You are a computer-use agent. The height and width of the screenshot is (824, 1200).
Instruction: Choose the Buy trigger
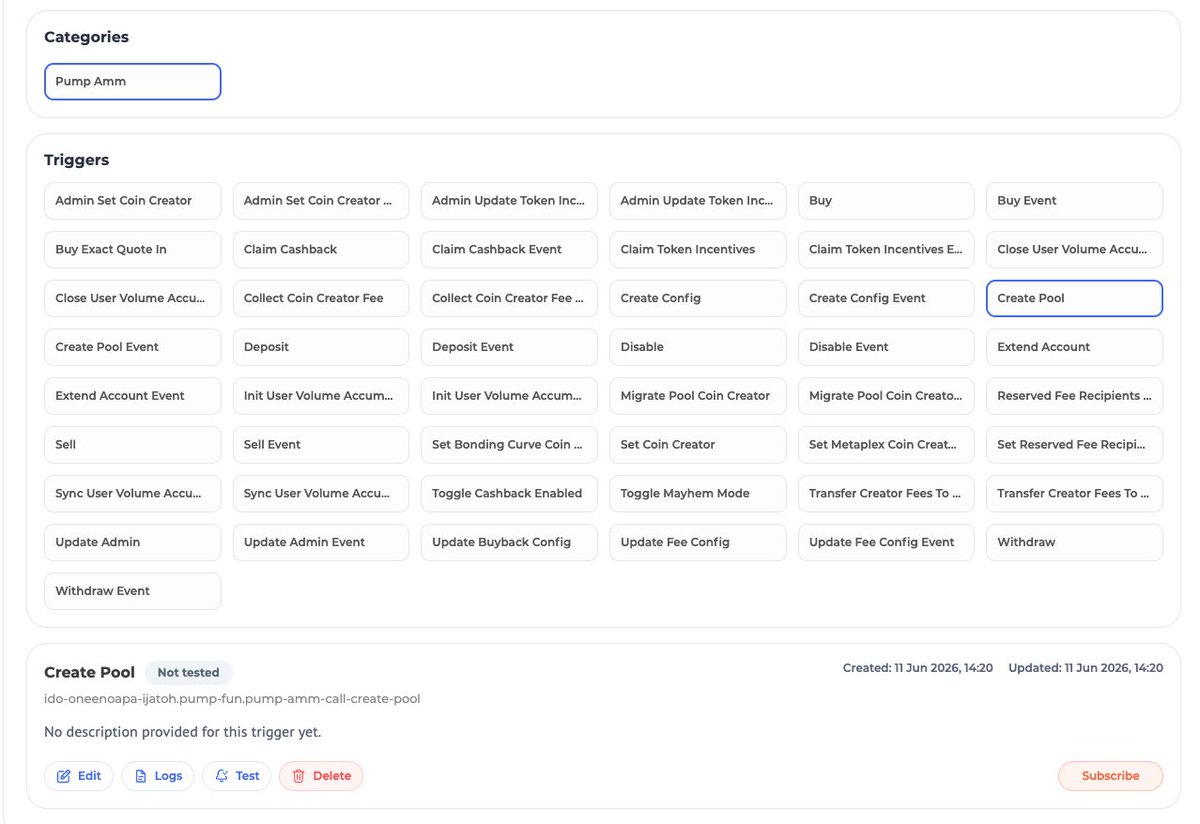click(x=886, y=201)
